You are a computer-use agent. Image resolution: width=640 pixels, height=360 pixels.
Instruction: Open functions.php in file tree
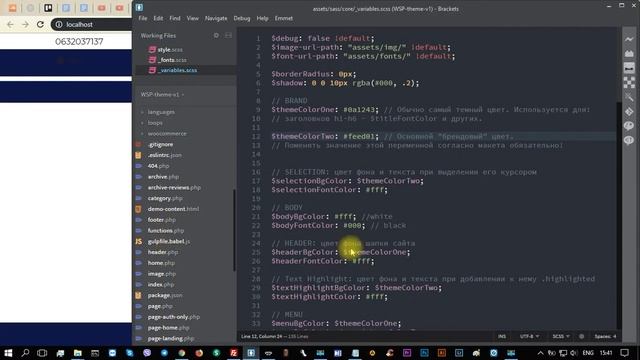pyautogui.click(x=166, y=231)
